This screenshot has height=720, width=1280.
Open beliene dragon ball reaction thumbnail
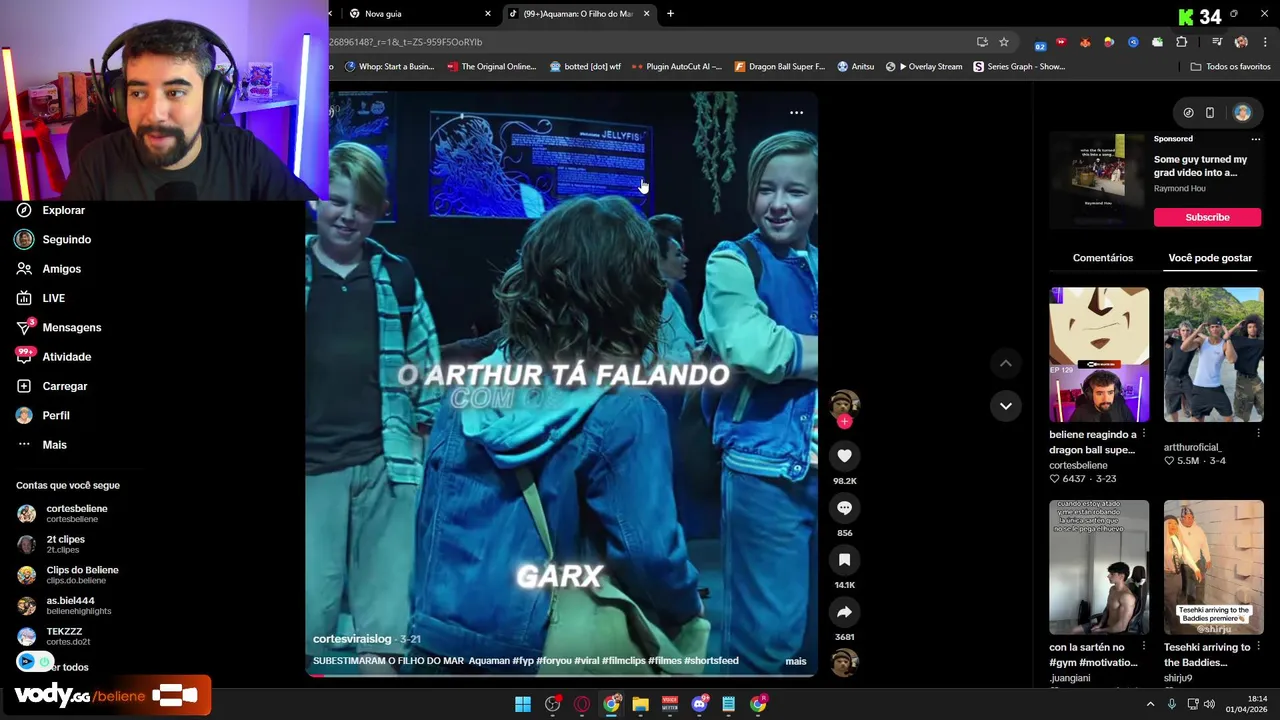(x=1099, y=355)
